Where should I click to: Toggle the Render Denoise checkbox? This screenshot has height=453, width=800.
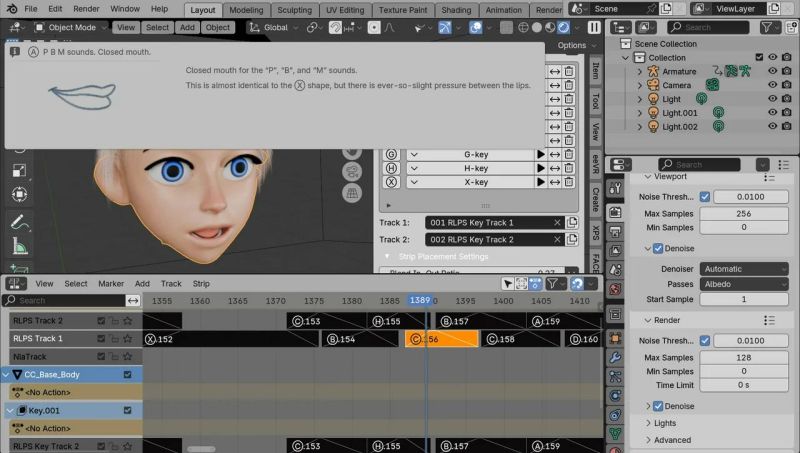tap(658, 406)
